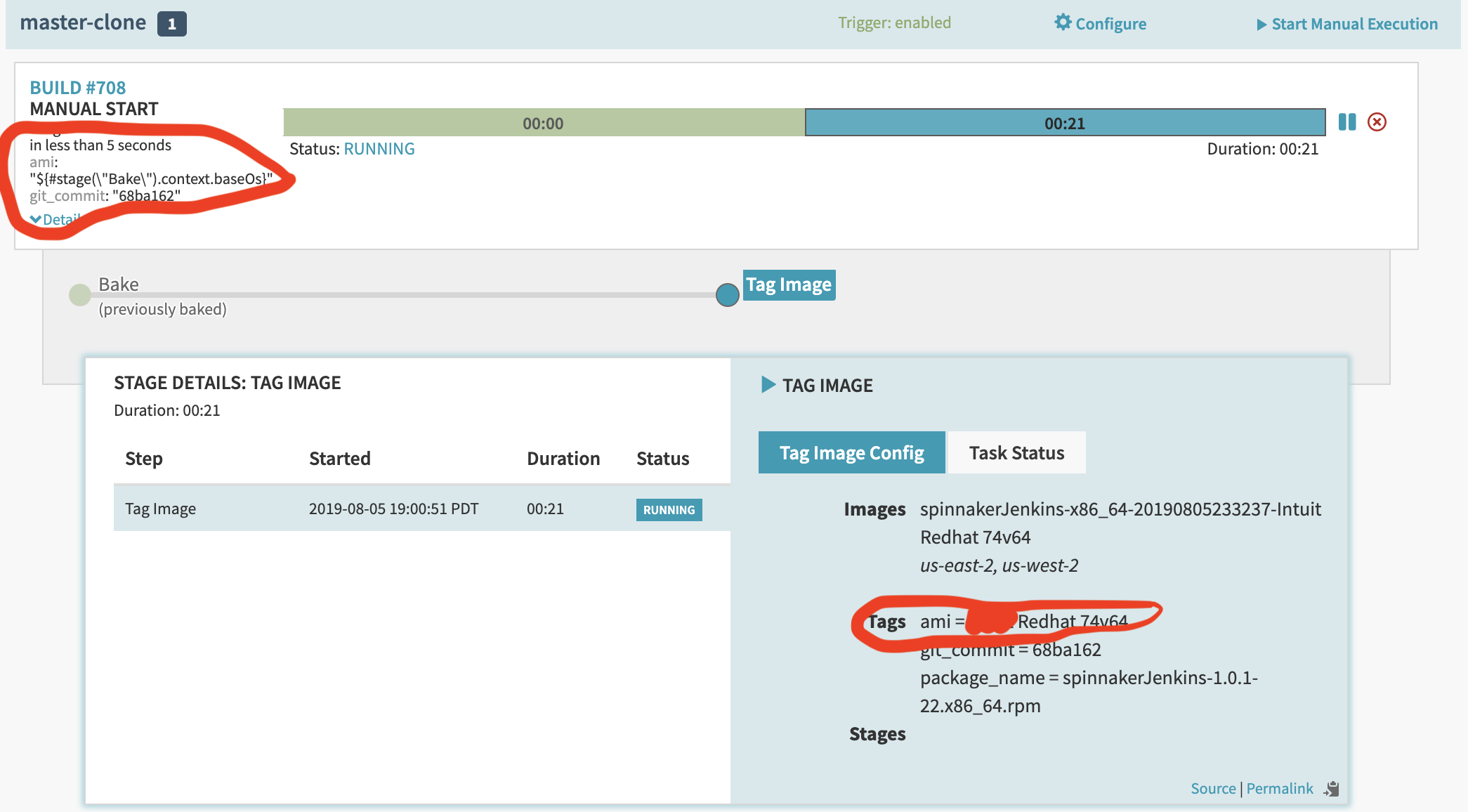Expand the Details section under MANUAL START
The image size is (1468, 812).
[56, 219]
